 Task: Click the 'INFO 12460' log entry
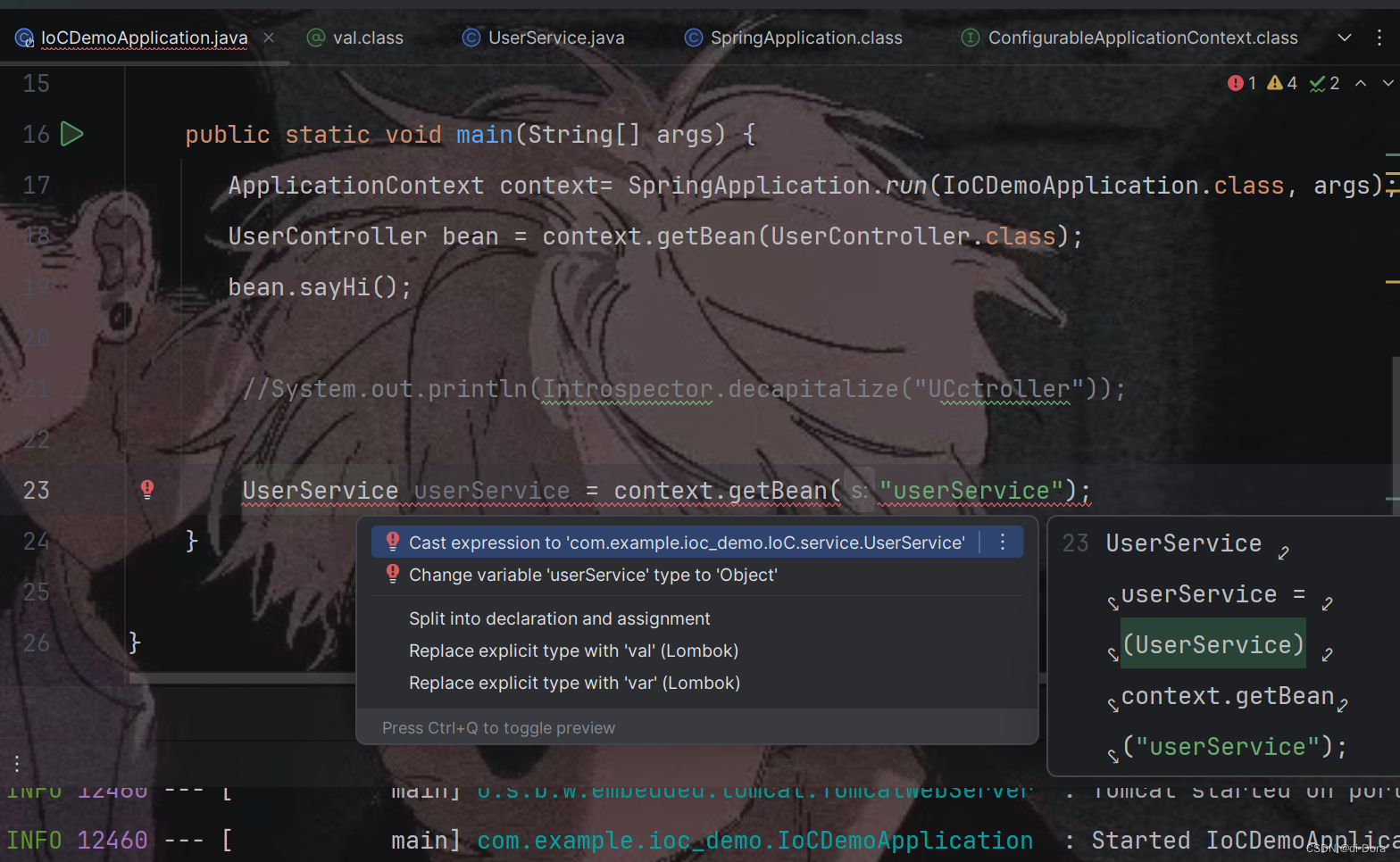pos(77,841)
